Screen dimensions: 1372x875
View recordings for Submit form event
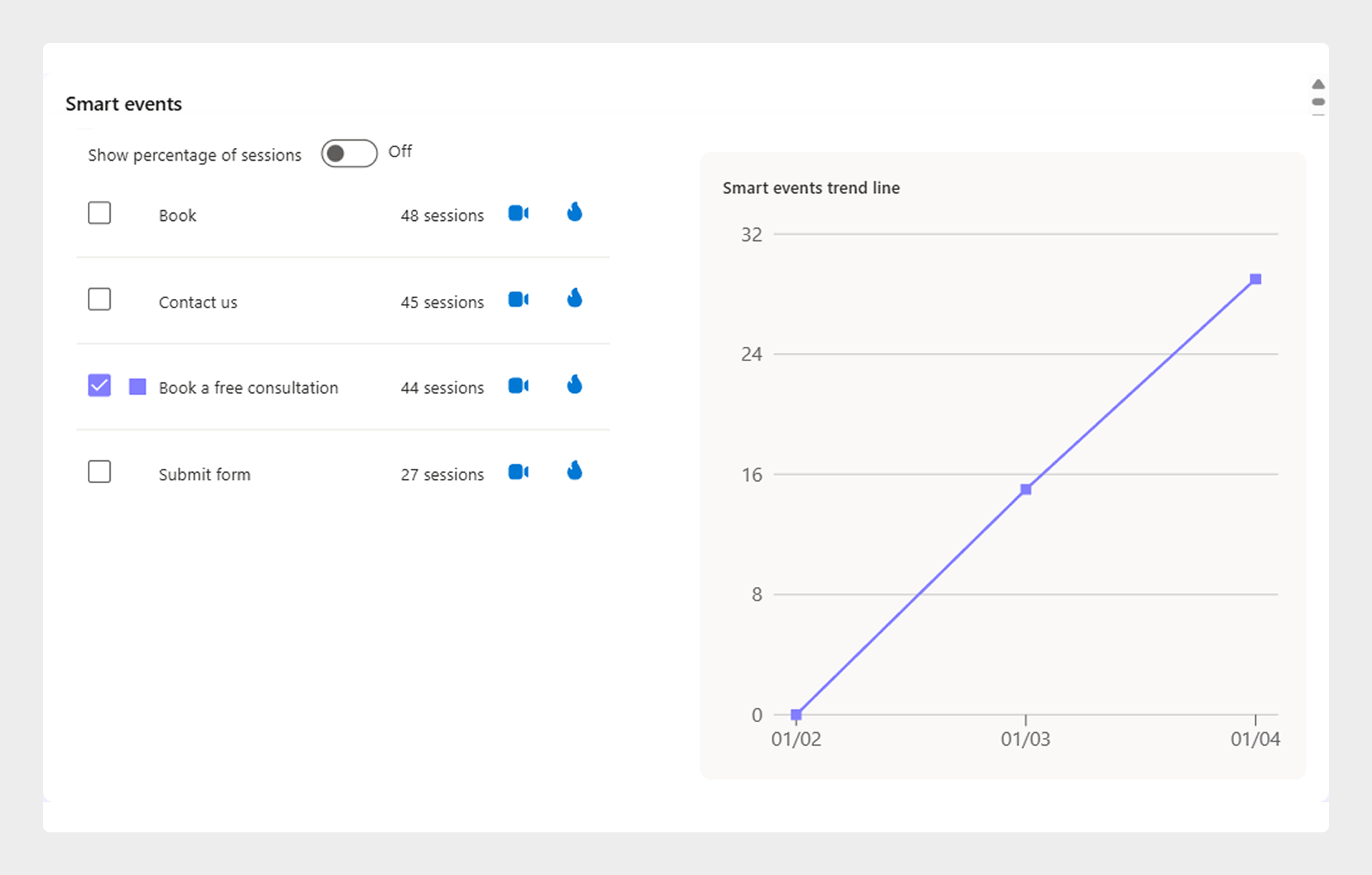518,472
